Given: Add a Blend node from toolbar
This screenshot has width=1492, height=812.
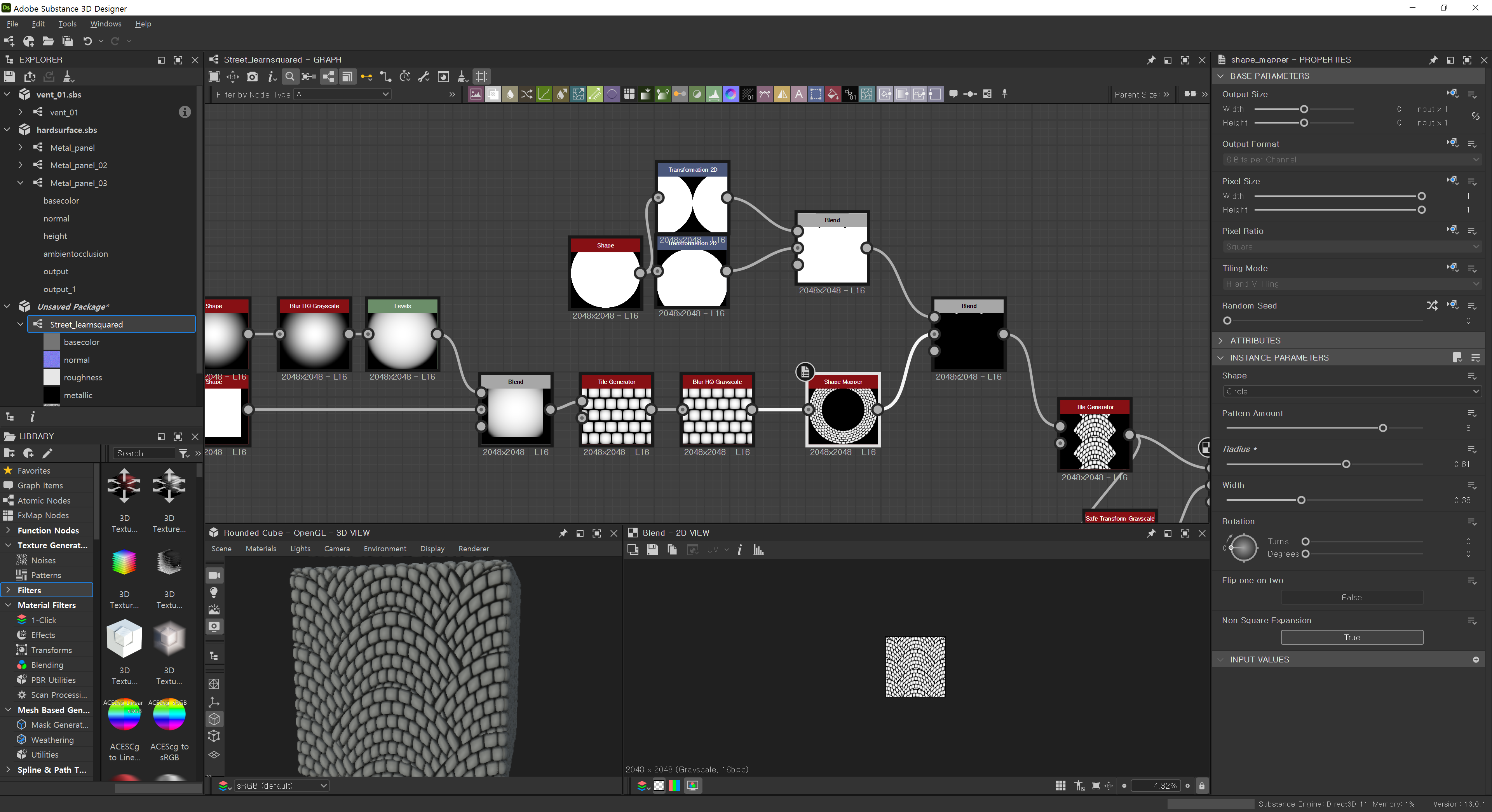Looking at the screenshot, I should click(x=493, y=94).
